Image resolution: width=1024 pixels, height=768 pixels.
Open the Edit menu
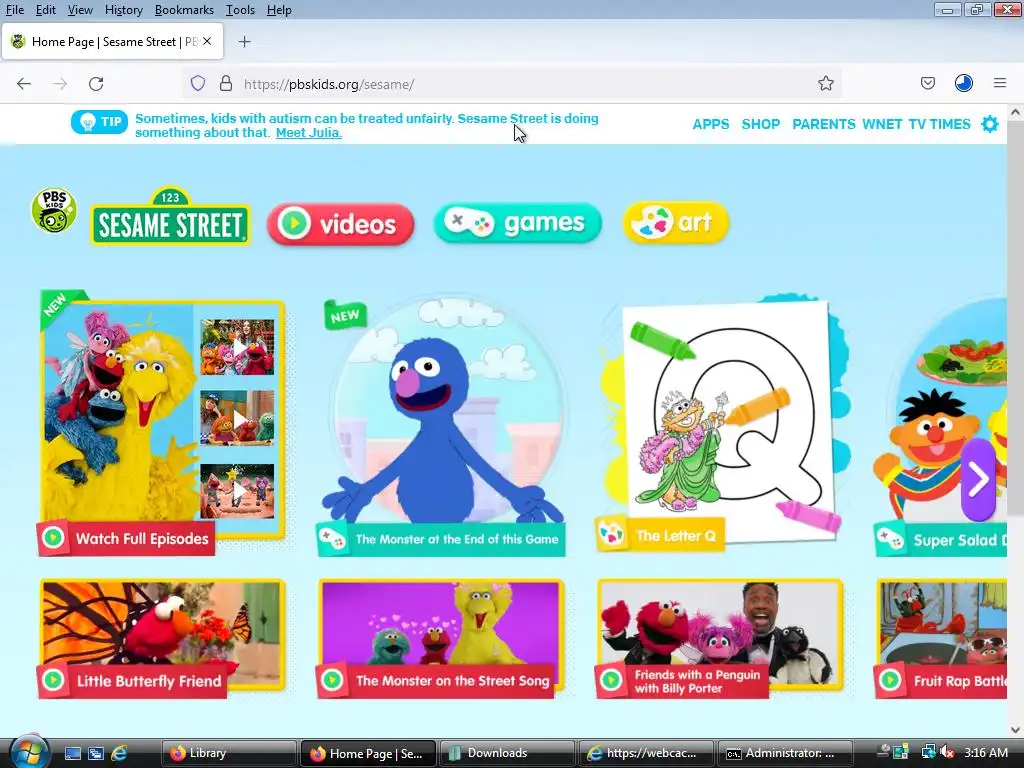click(46, 10)
